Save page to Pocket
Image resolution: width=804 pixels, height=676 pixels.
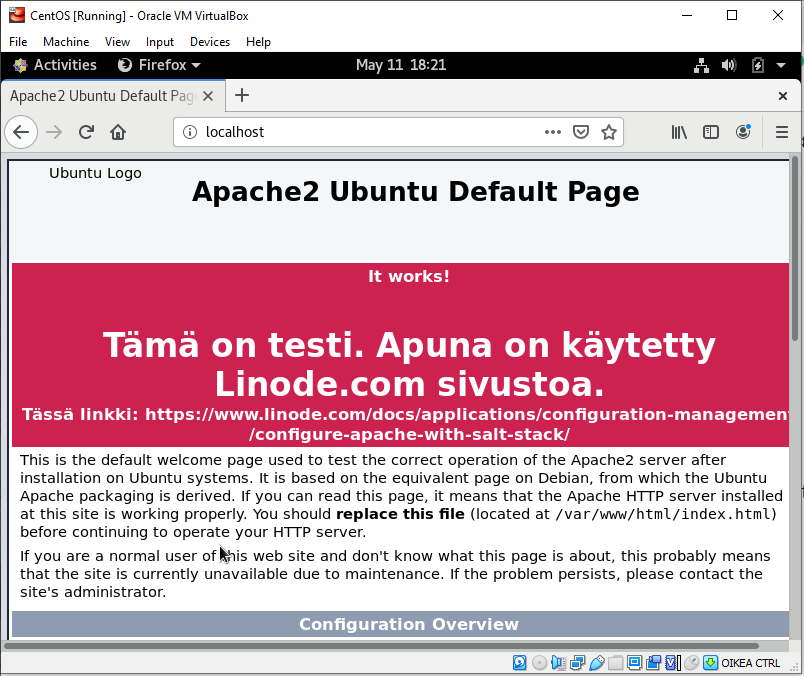pos(581,132)
